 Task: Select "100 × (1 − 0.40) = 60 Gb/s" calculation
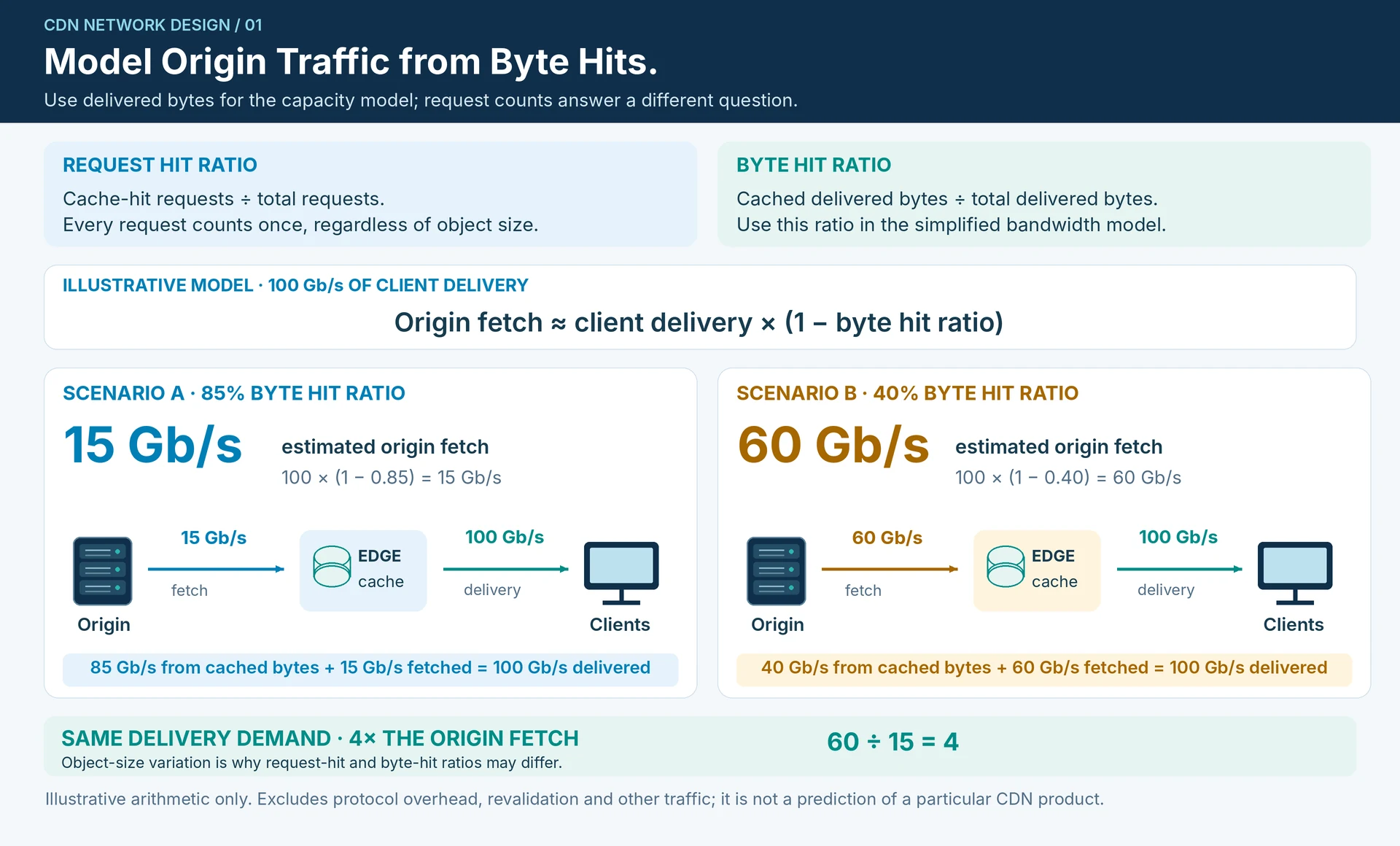pyautogui.click(x=1068, y=477)
